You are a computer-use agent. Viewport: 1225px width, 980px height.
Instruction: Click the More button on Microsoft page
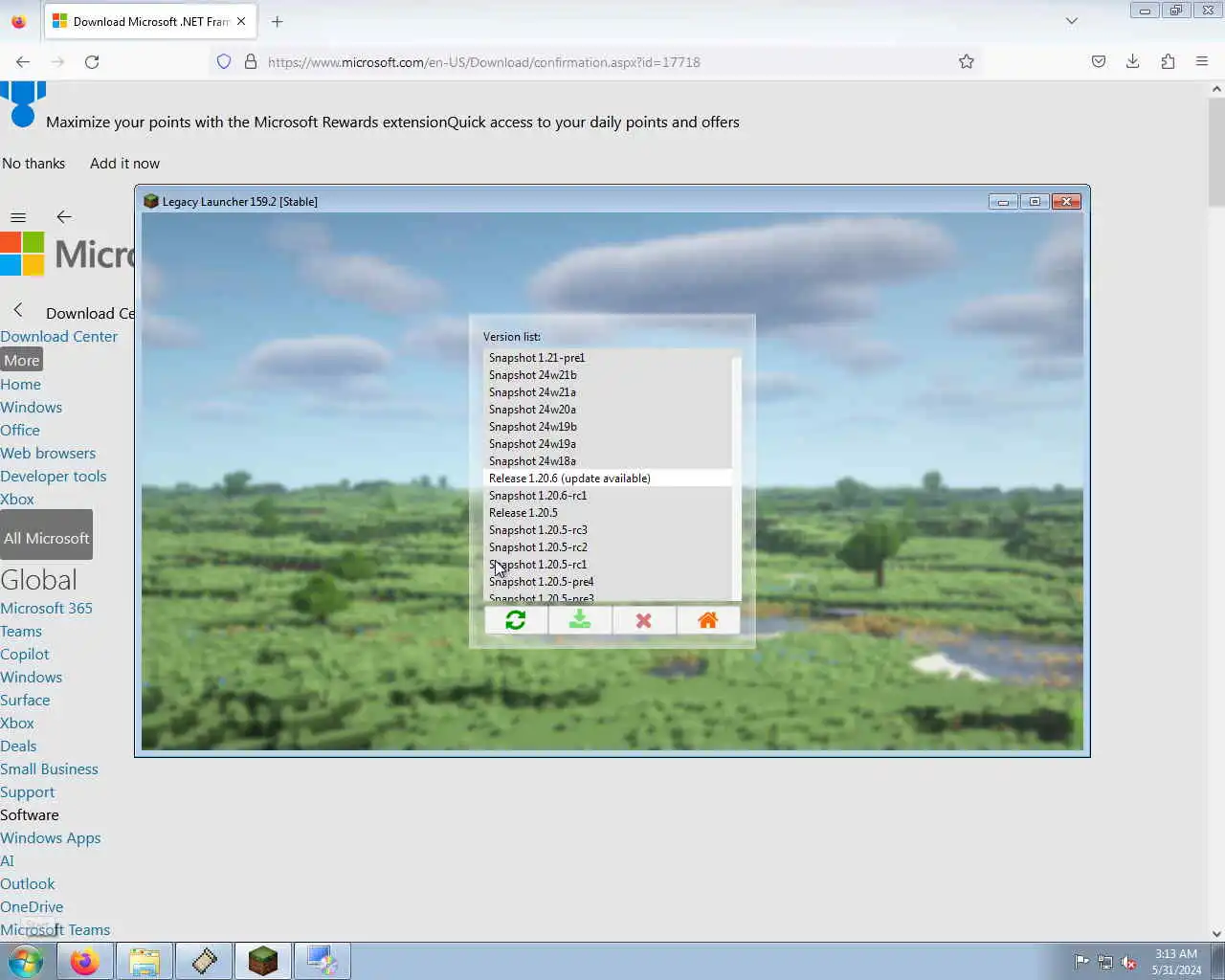22,361
